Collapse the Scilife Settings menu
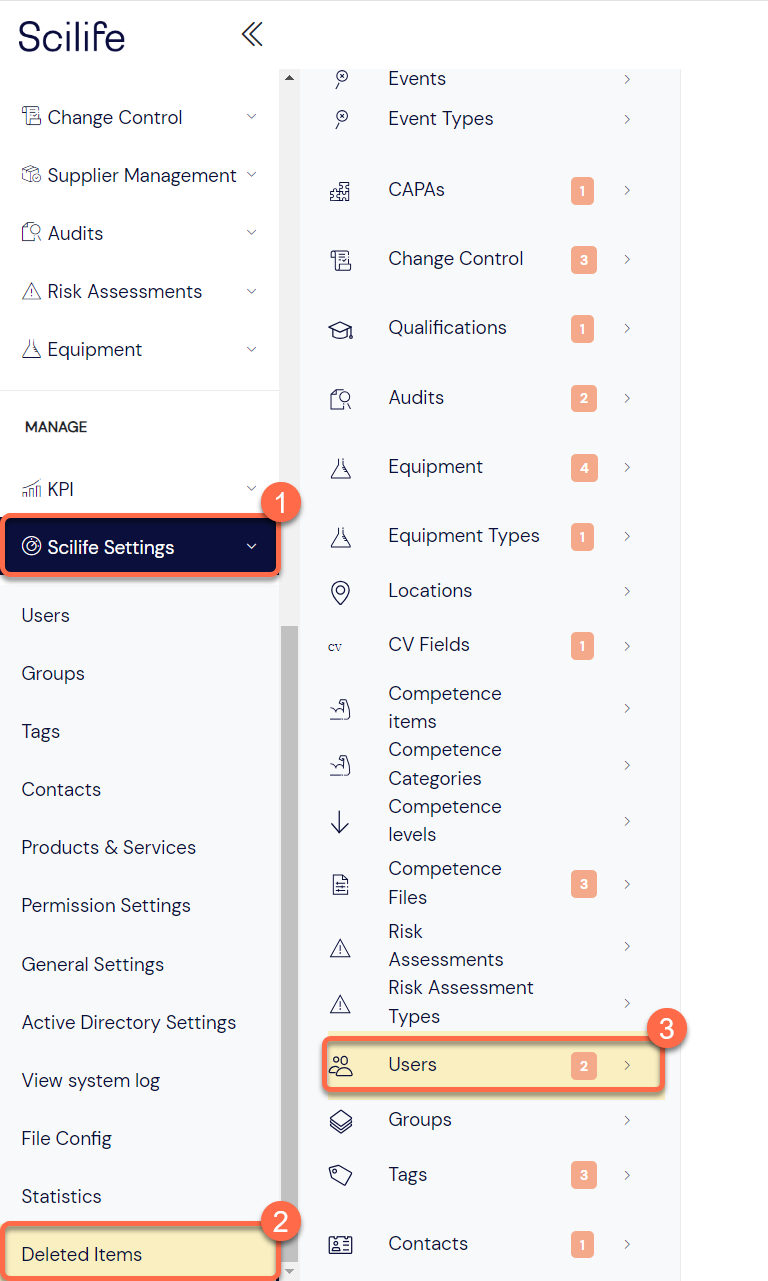 (251, 547)
